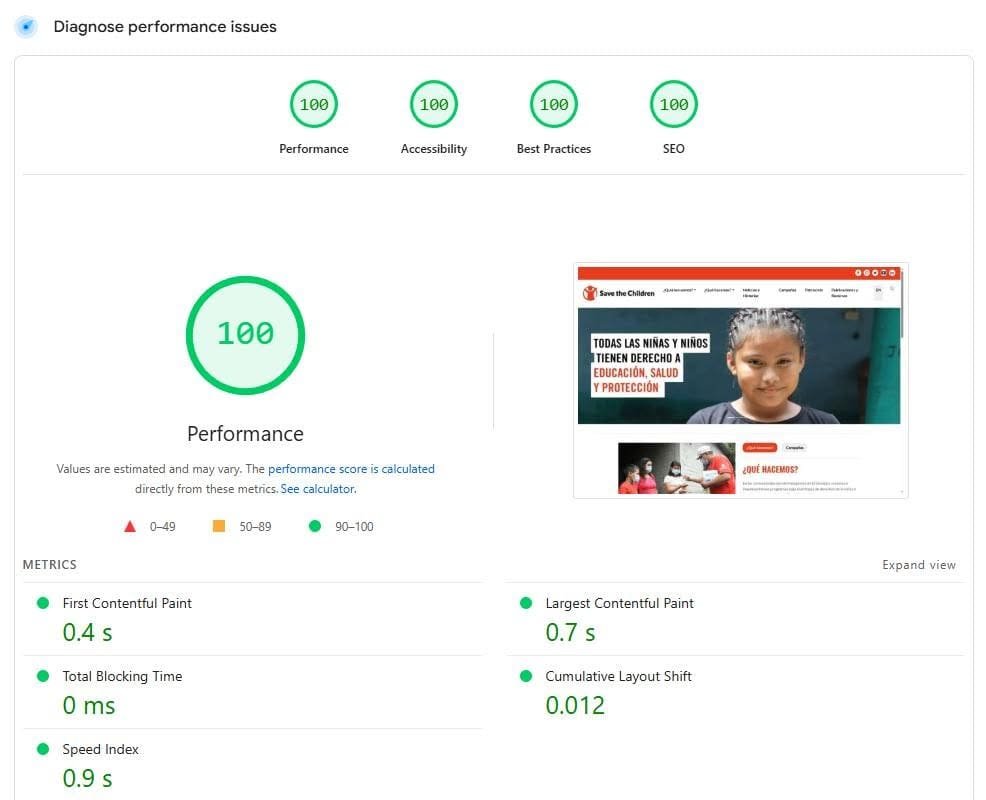Click the Performance score gauge at top
The height and width of the screenshot is (800, 986).
(x=314, y=104)
